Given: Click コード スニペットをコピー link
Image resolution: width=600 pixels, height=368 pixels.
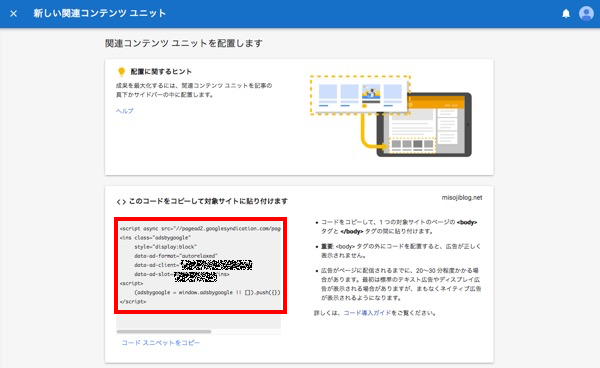Looking at the screenshot, I should pos(161,343).
